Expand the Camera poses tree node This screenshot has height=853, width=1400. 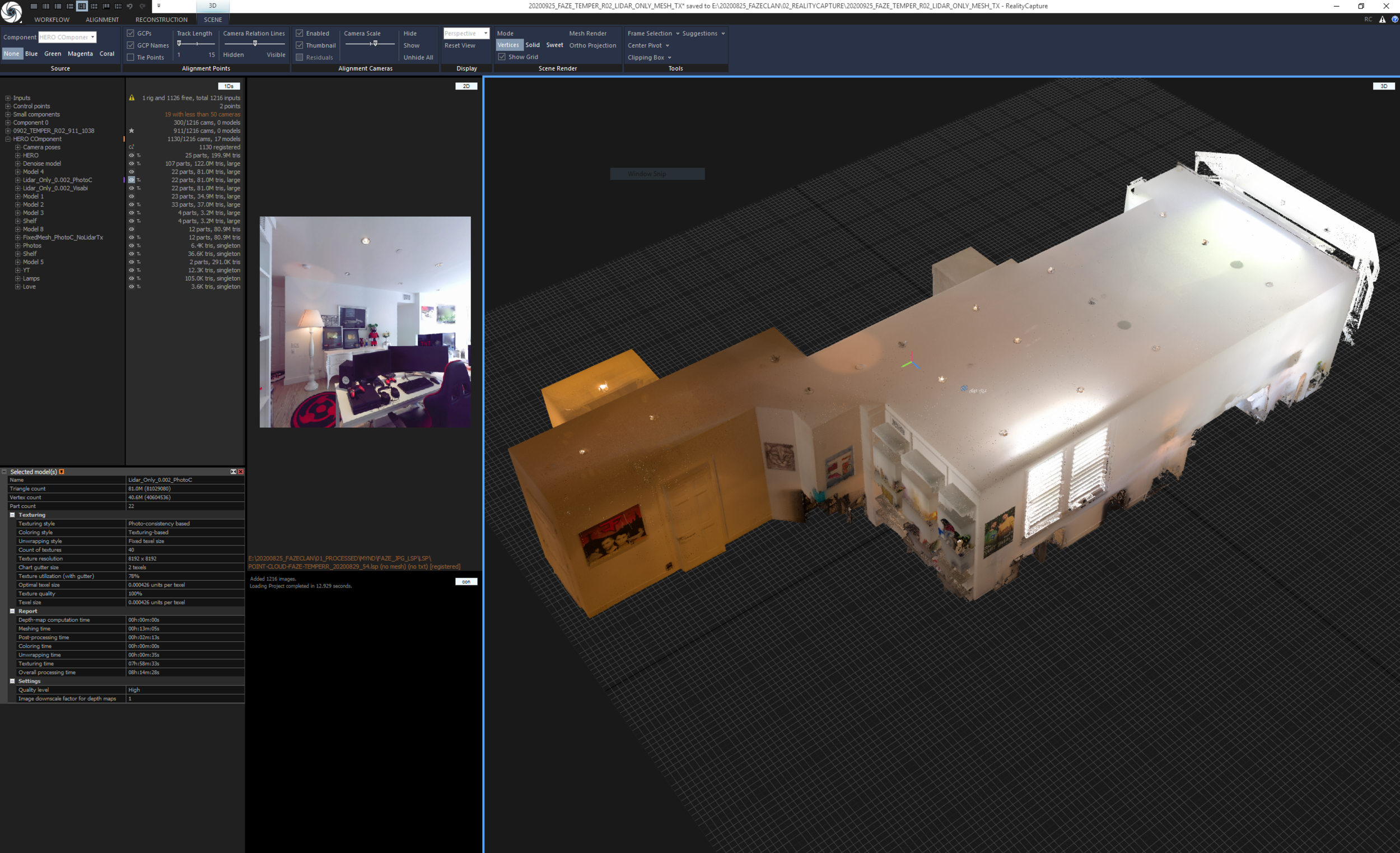(x=17, y=147)
